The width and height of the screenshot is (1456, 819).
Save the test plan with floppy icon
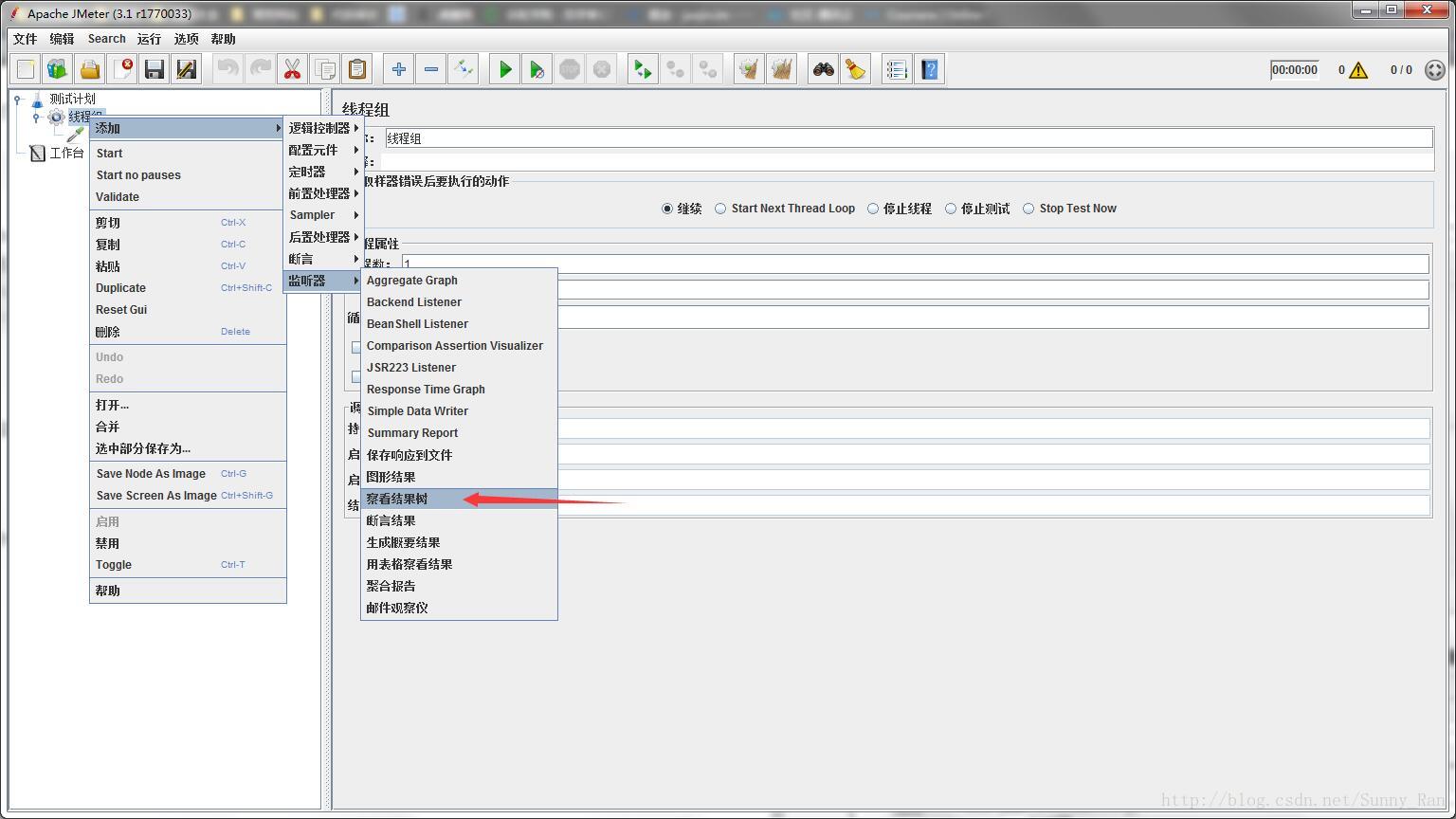click(155, 69)
